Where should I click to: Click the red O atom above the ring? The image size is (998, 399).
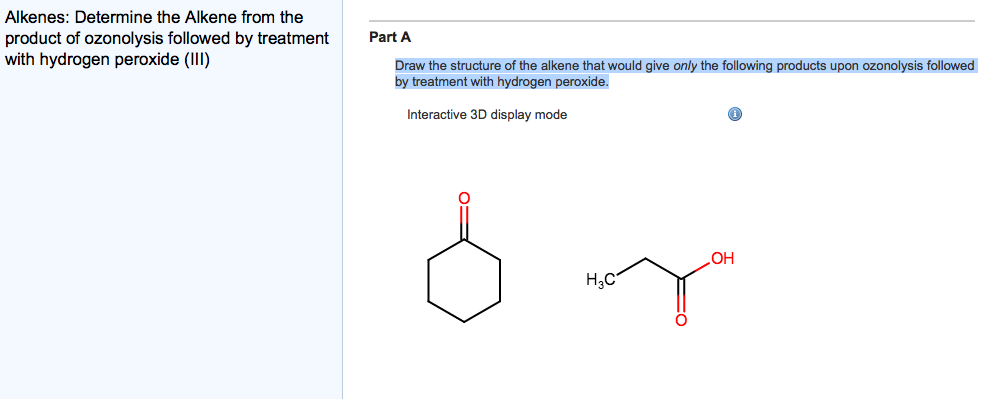tap(464, 199)
